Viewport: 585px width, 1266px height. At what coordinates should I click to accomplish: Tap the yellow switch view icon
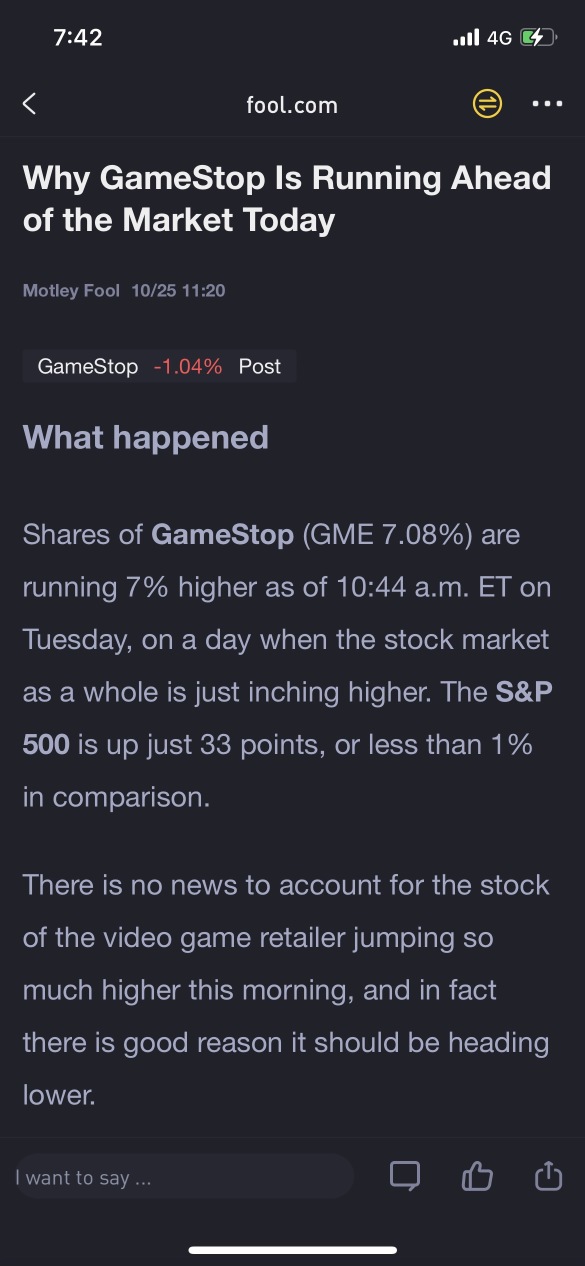pyautogui.click(x=487, y=104)
